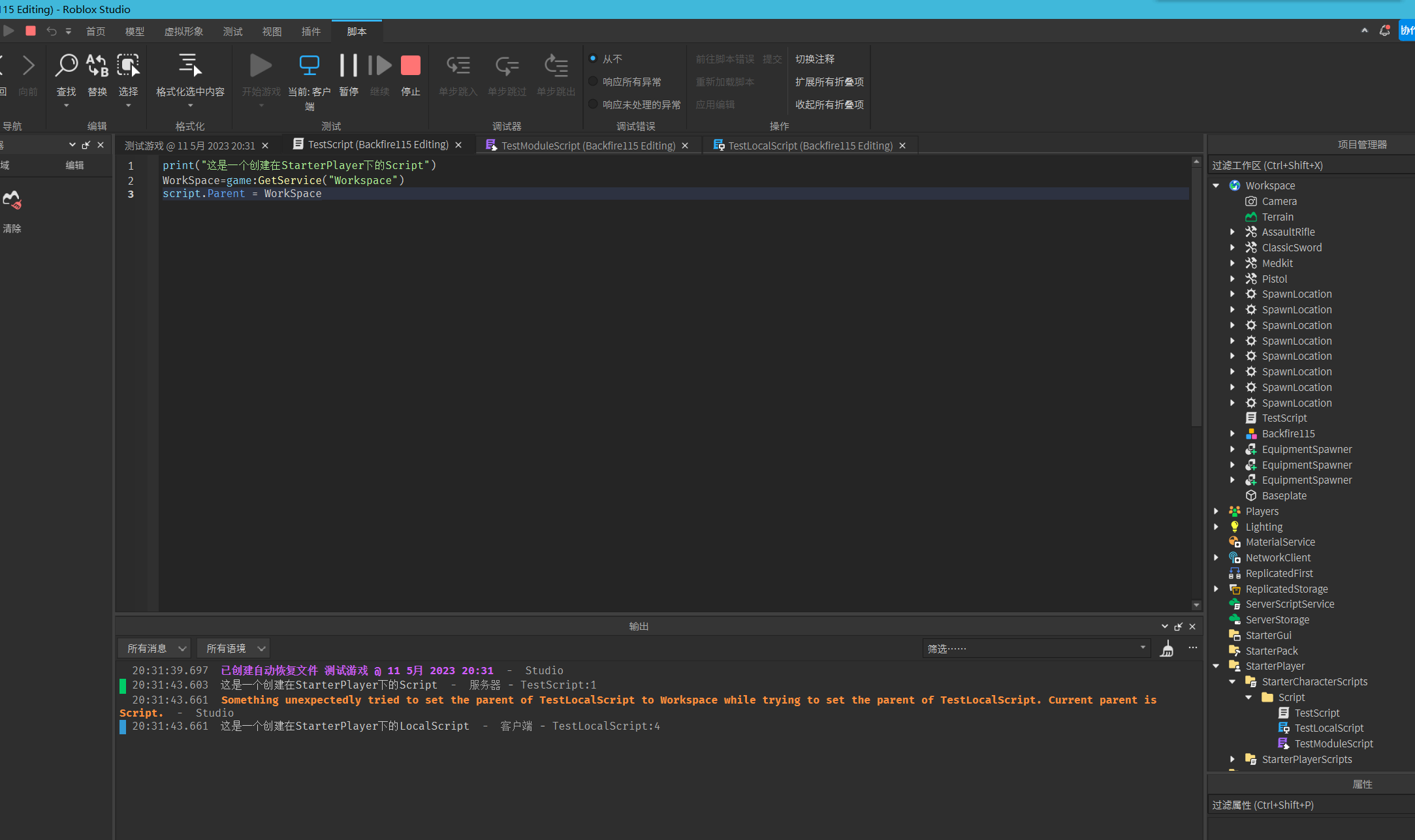Viewport: 1415px width, 840px height.
Task: Click the Step Into (单步跳入) icon
Action: click(x=458, y=66)
